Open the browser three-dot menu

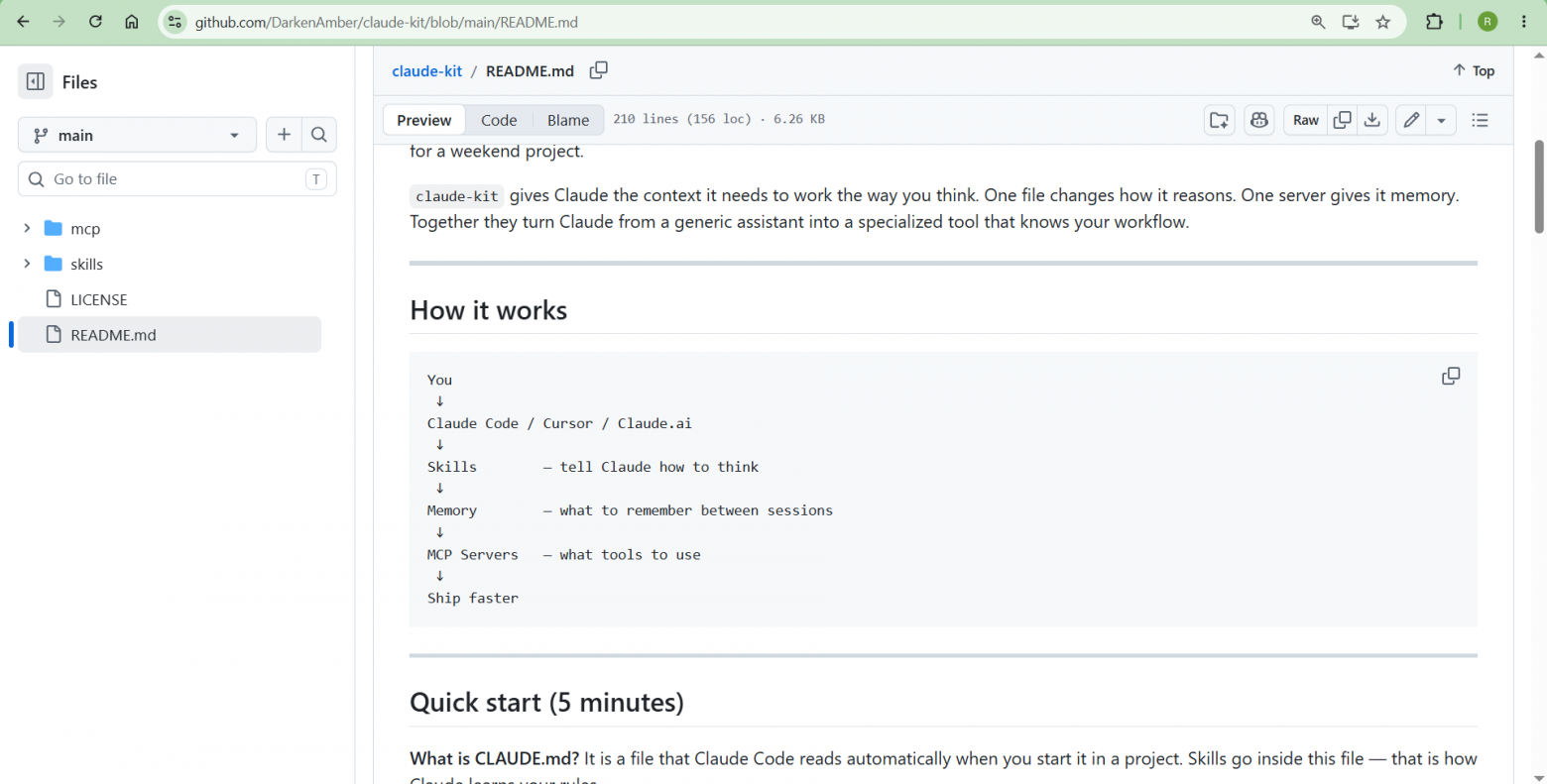(x=1524, y=22)
